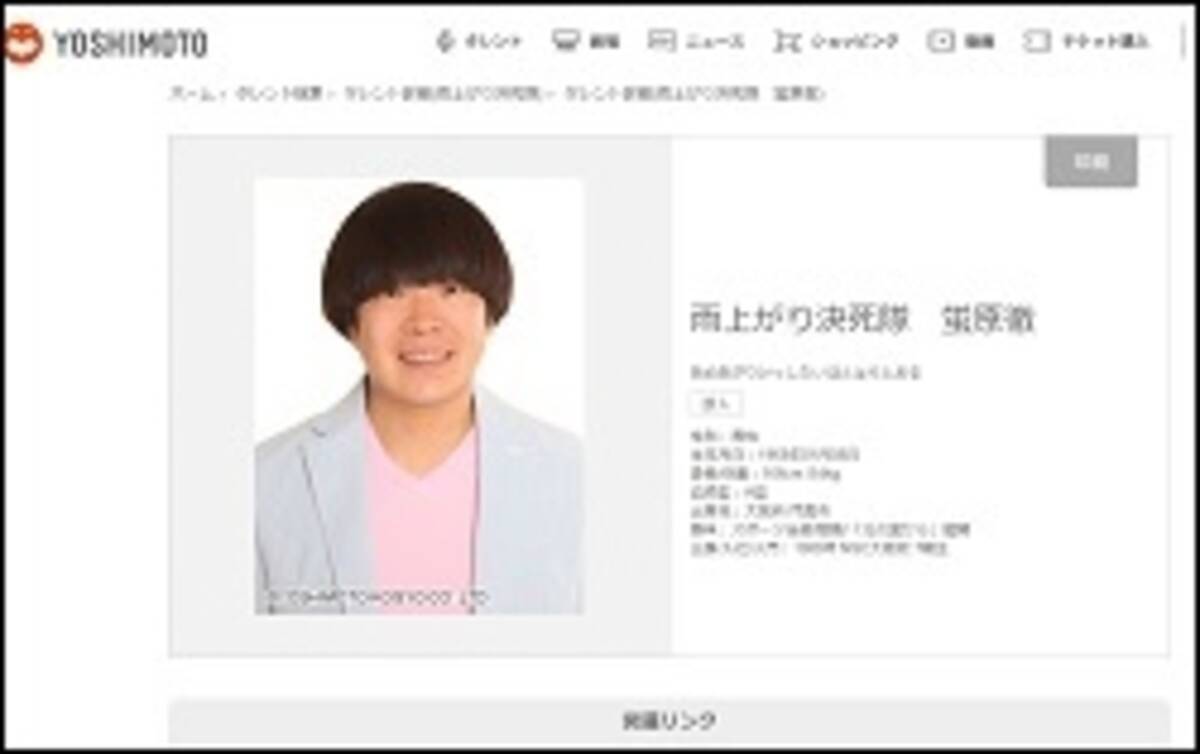Go to ホーム in the breadcrumb
1200x754 pixels.
tap(191, 94)
